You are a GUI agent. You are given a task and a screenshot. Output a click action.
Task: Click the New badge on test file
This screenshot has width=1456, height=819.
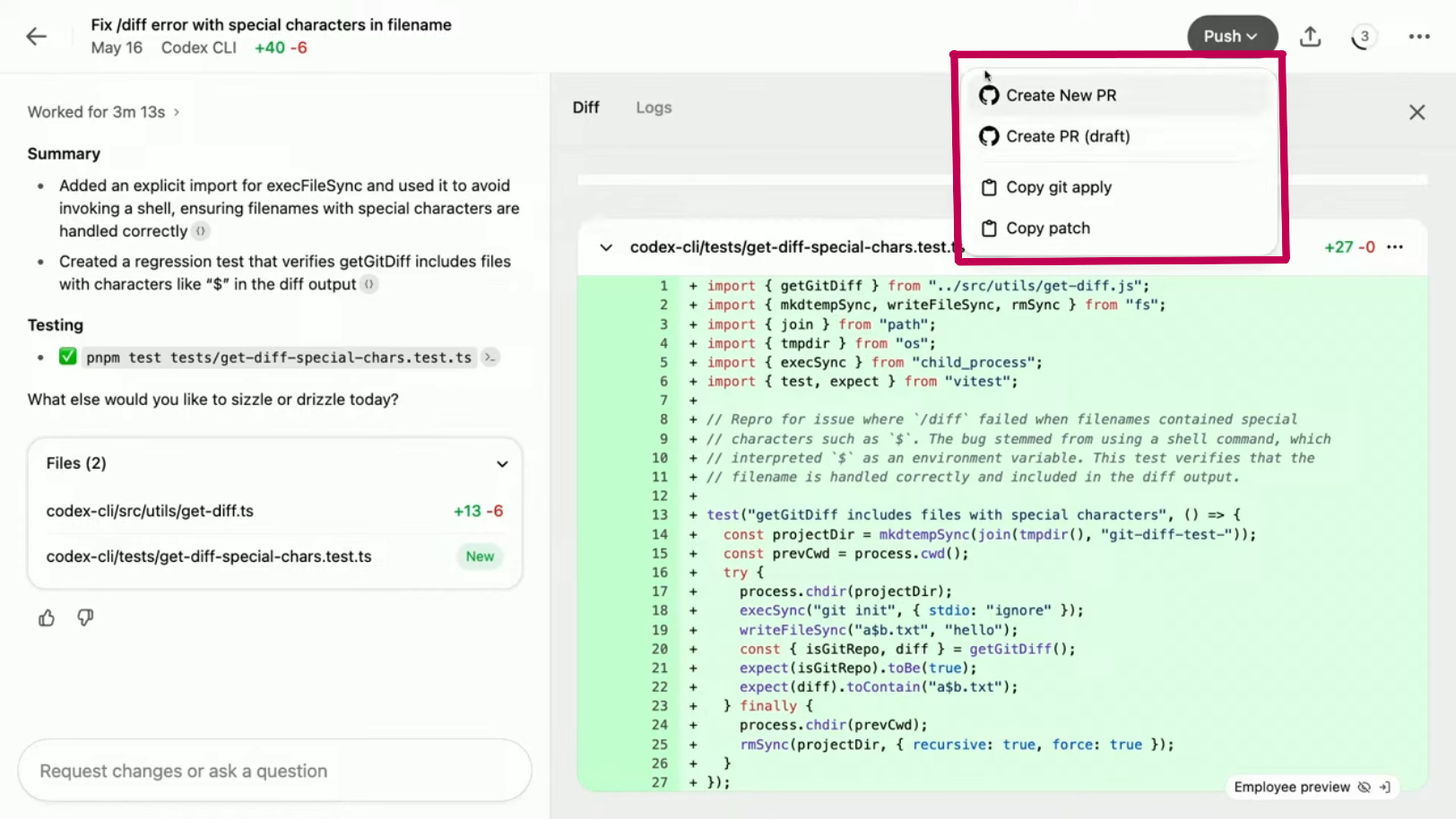tap(480, 556)
